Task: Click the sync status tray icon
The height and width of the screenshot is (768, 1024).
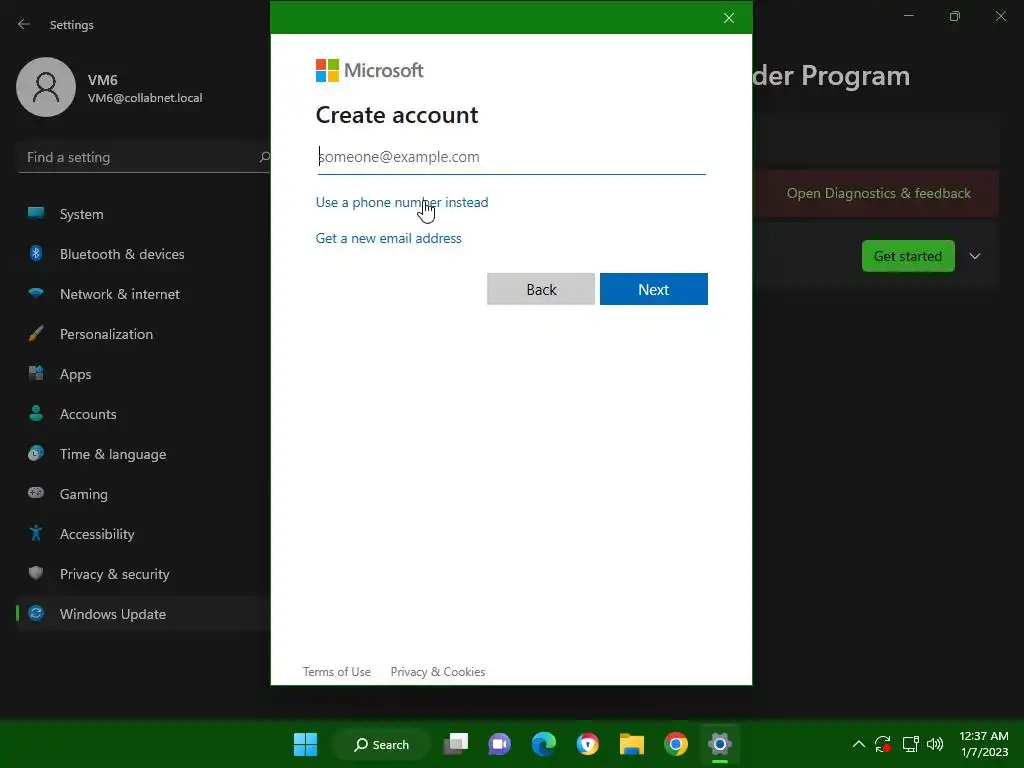Action: pos(883,744)
